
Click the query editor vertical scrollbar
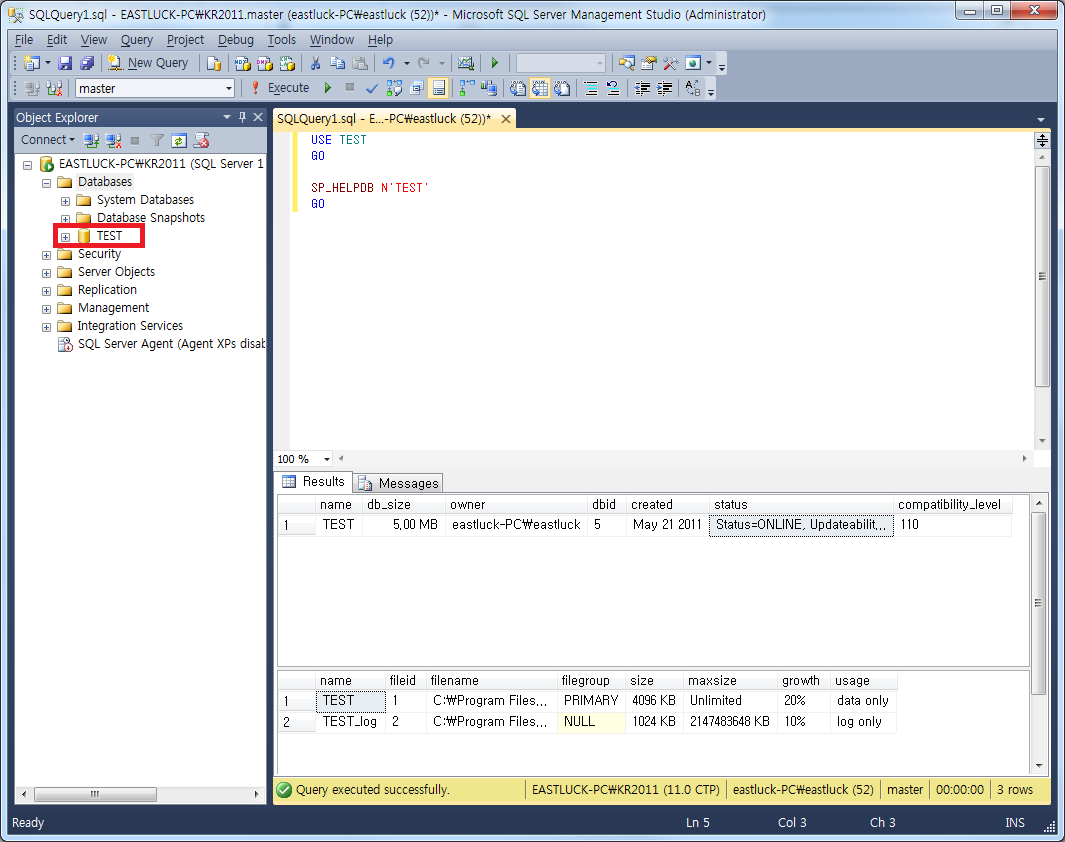click(x=1042, y=276)
